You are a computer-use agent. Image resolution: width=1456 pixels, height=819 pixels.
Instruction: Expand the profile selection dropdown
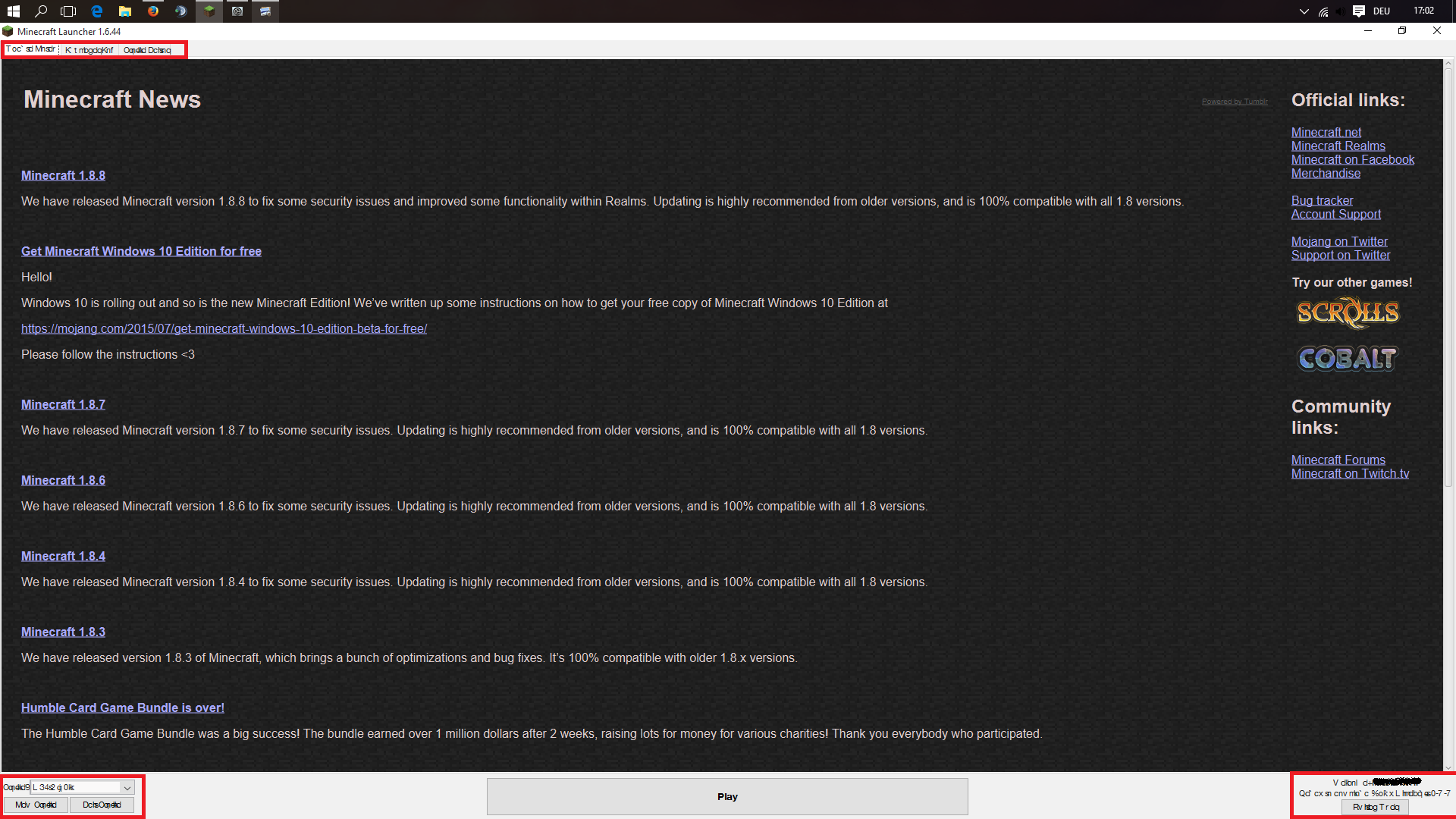[x=127, y=788]
